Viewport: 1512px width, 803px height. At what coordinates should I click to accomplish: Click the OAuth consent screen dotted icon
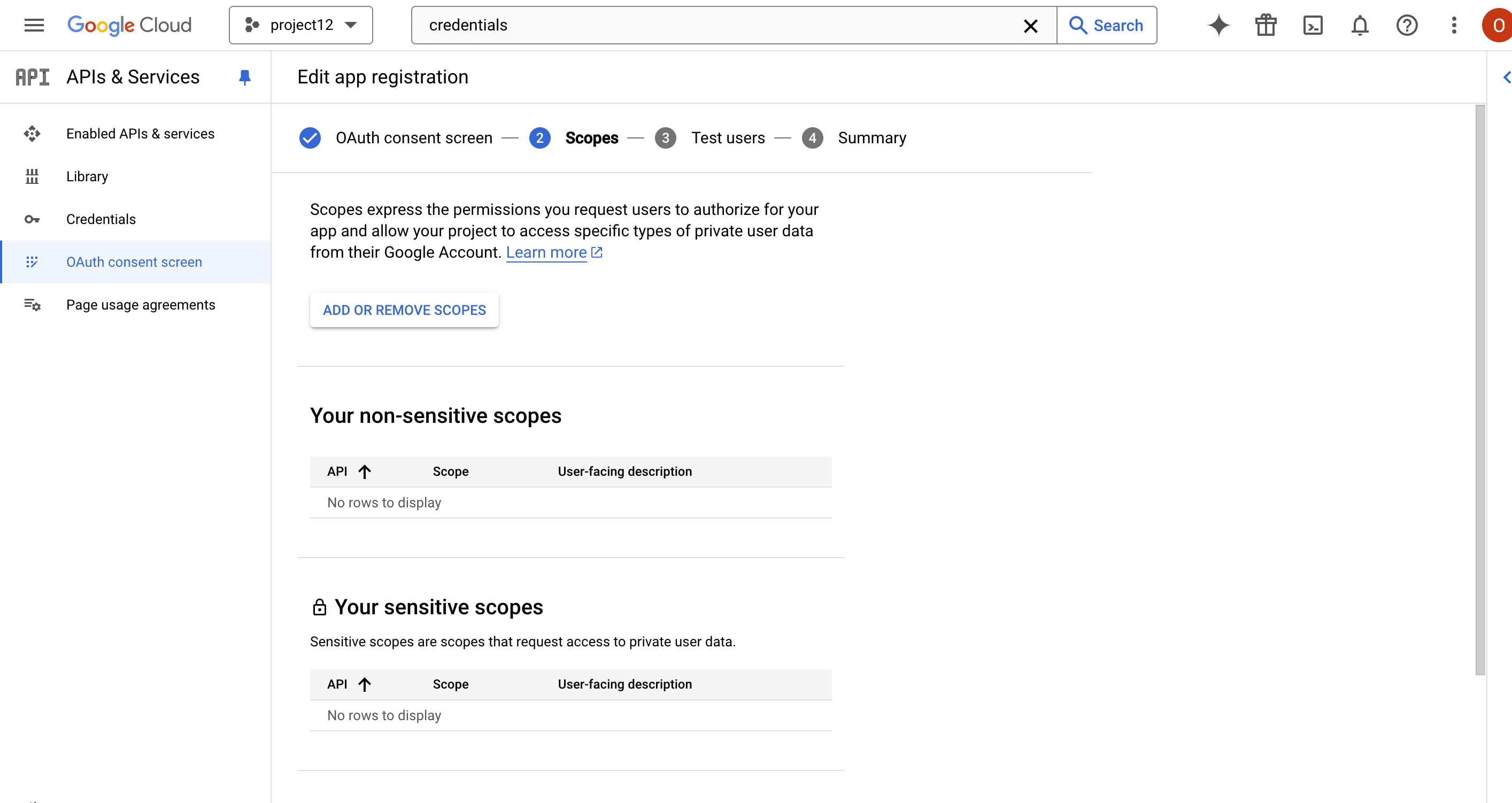(x=32, y=262)
